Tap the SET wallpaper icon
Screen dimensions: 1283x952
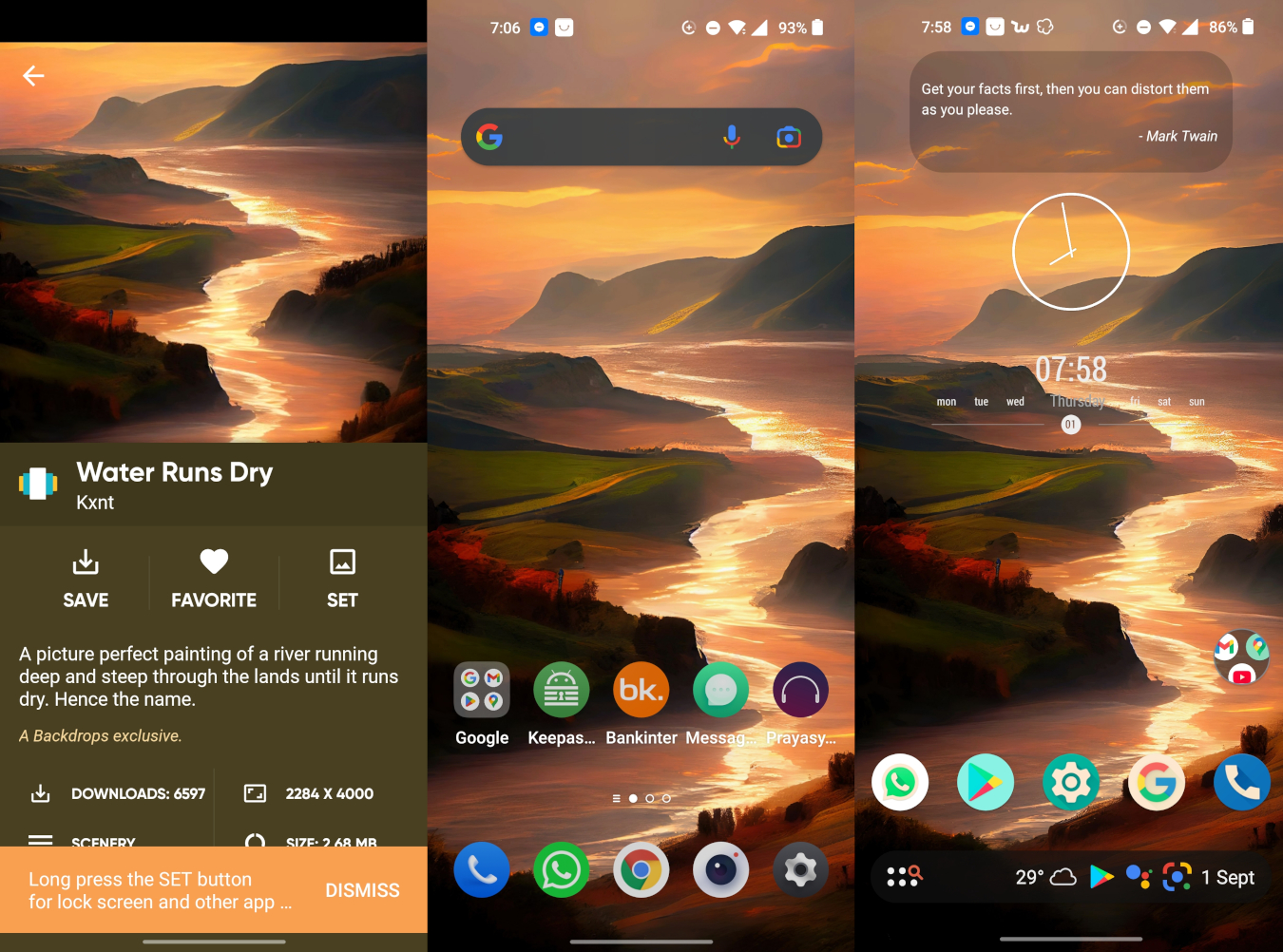click(x=341, y=577)
